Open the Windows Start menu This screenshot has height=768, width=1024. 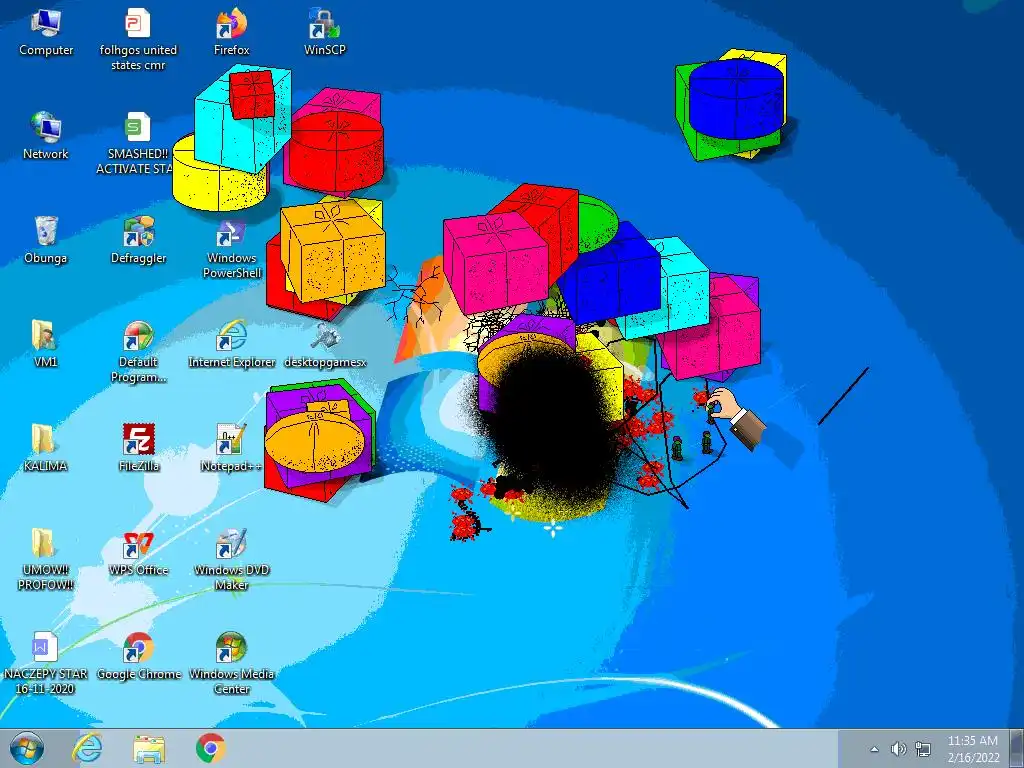[x=27, y=748]
